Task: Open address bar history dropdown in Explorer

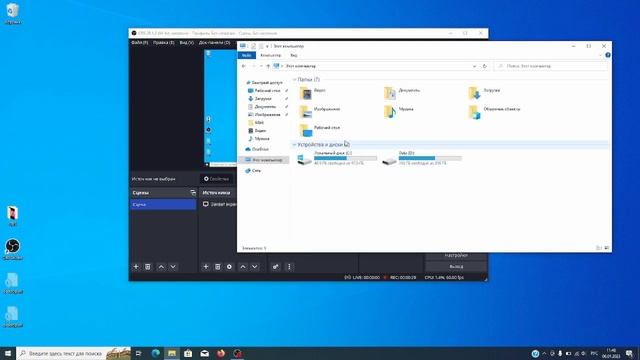Action: click(x=474, y=66)
